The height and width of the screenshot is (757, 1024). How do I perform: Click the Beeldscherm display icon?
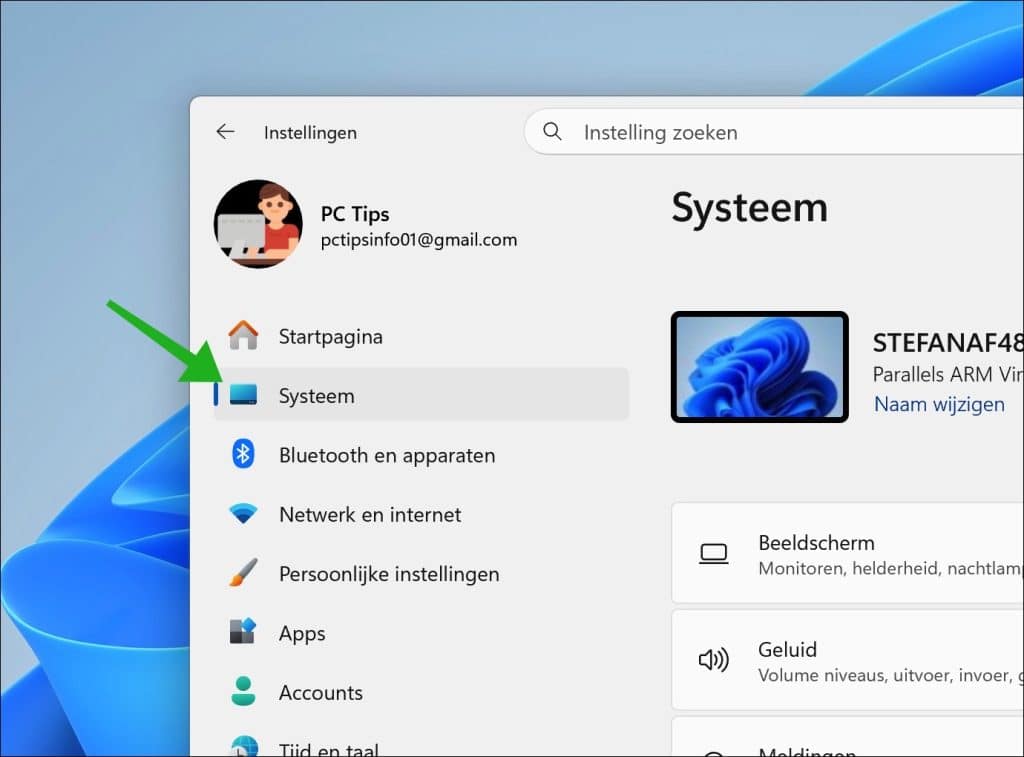click(x=713, y=552)
